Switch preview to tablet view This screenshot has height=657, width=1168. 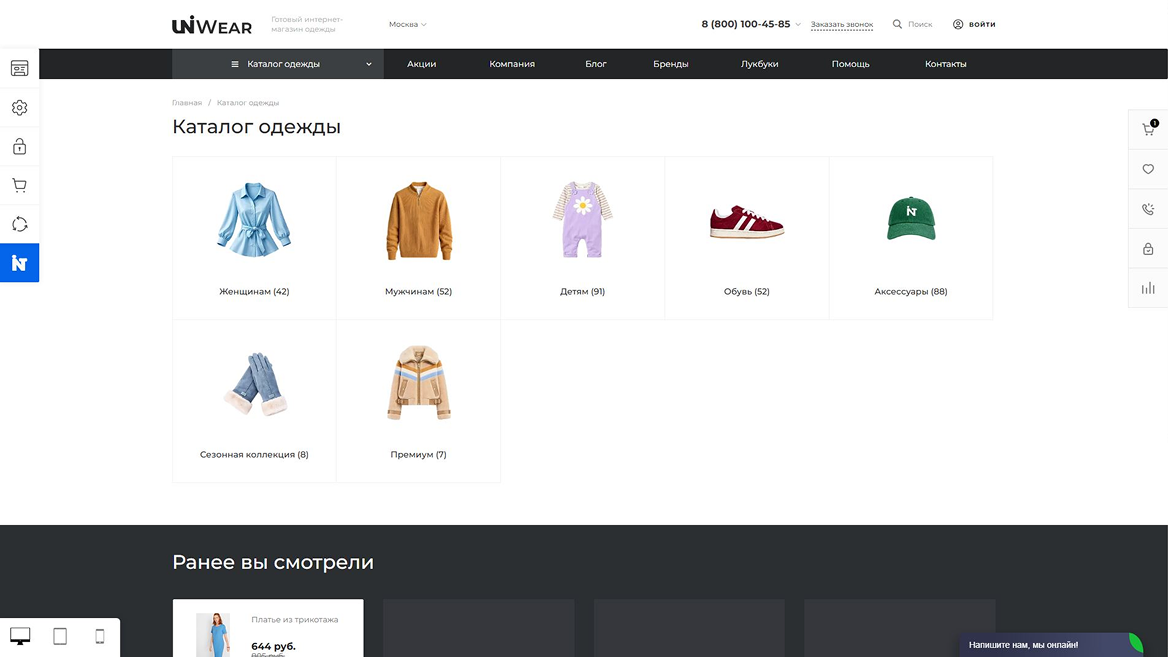60,636
